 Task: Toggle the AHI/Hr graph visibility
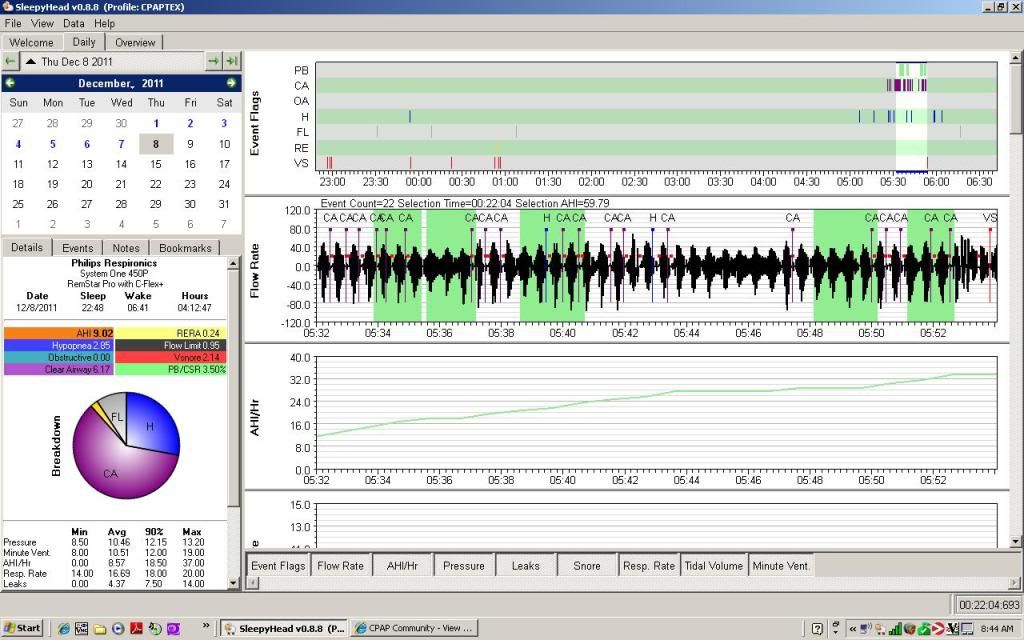[402, 566]
